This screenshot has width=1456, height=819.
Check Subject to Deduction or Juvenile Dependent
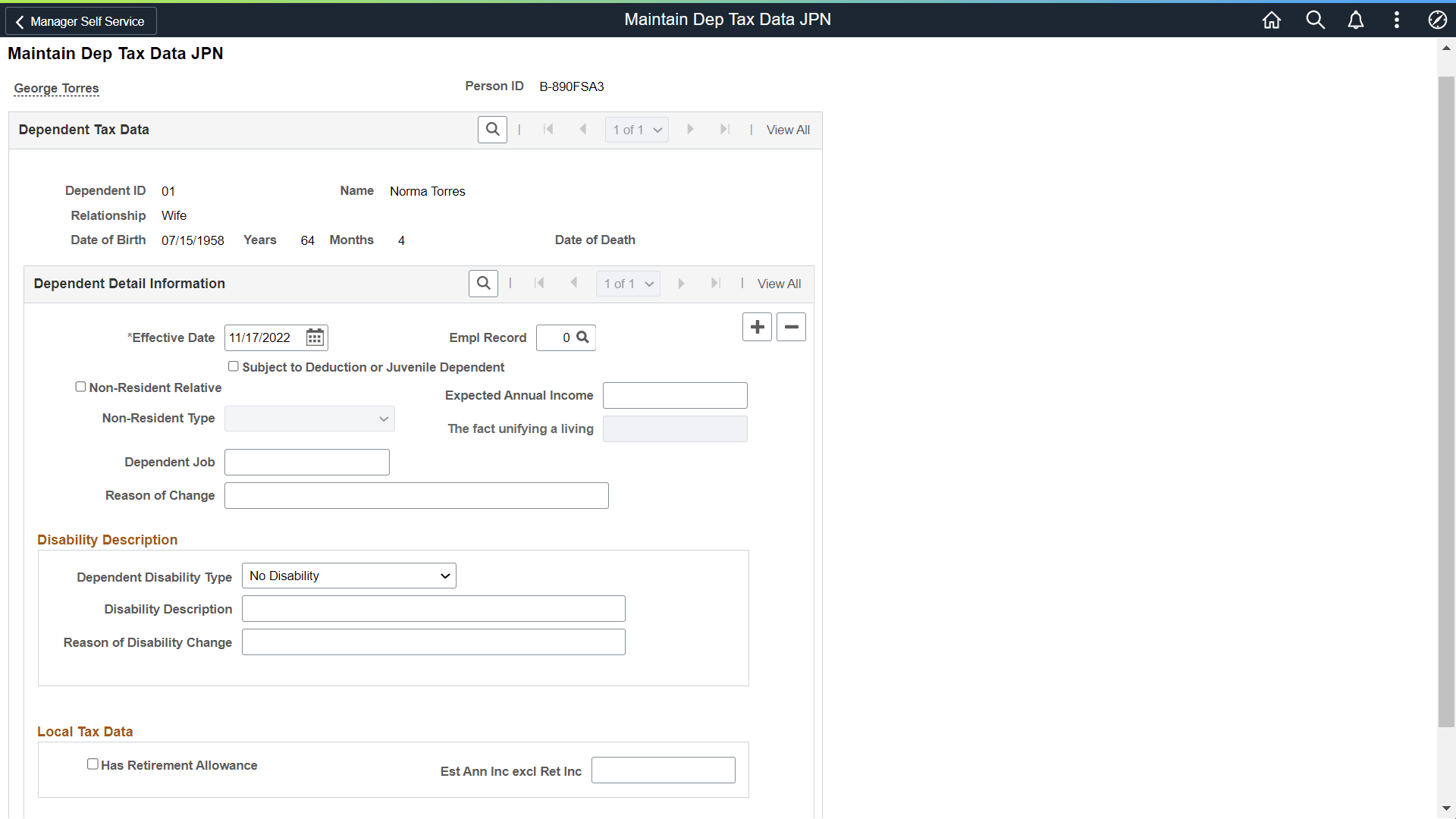click(234, 366)
